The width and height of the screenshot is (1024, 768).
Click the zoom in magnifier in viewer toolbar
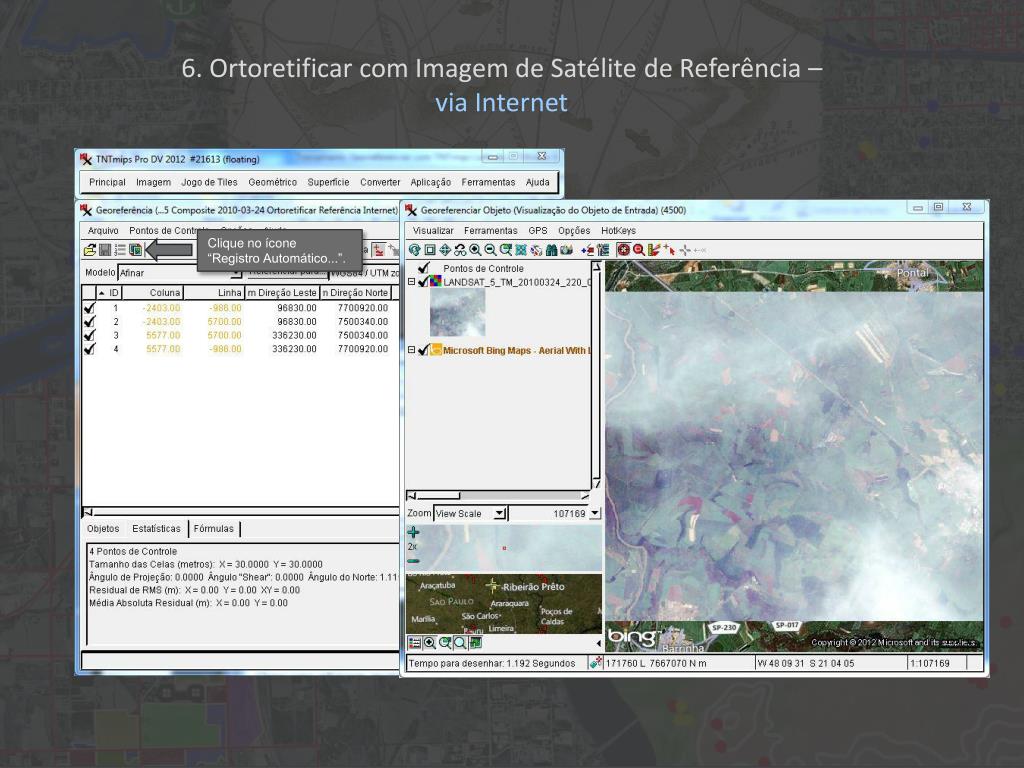click(475, 250)
